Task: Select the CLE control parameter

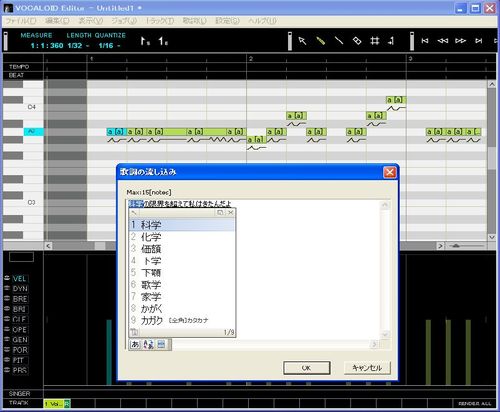Action: 20,319
